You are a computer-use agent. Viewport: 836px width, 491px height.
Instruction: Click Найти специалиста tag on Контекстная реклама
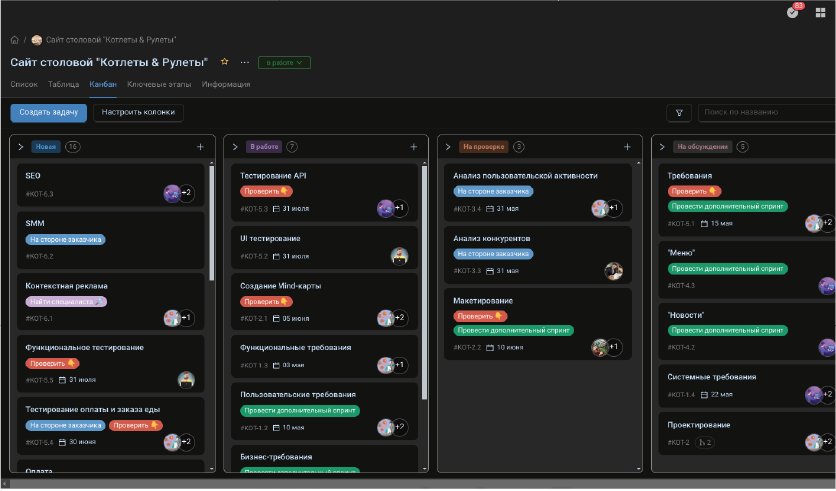point(66,302)
